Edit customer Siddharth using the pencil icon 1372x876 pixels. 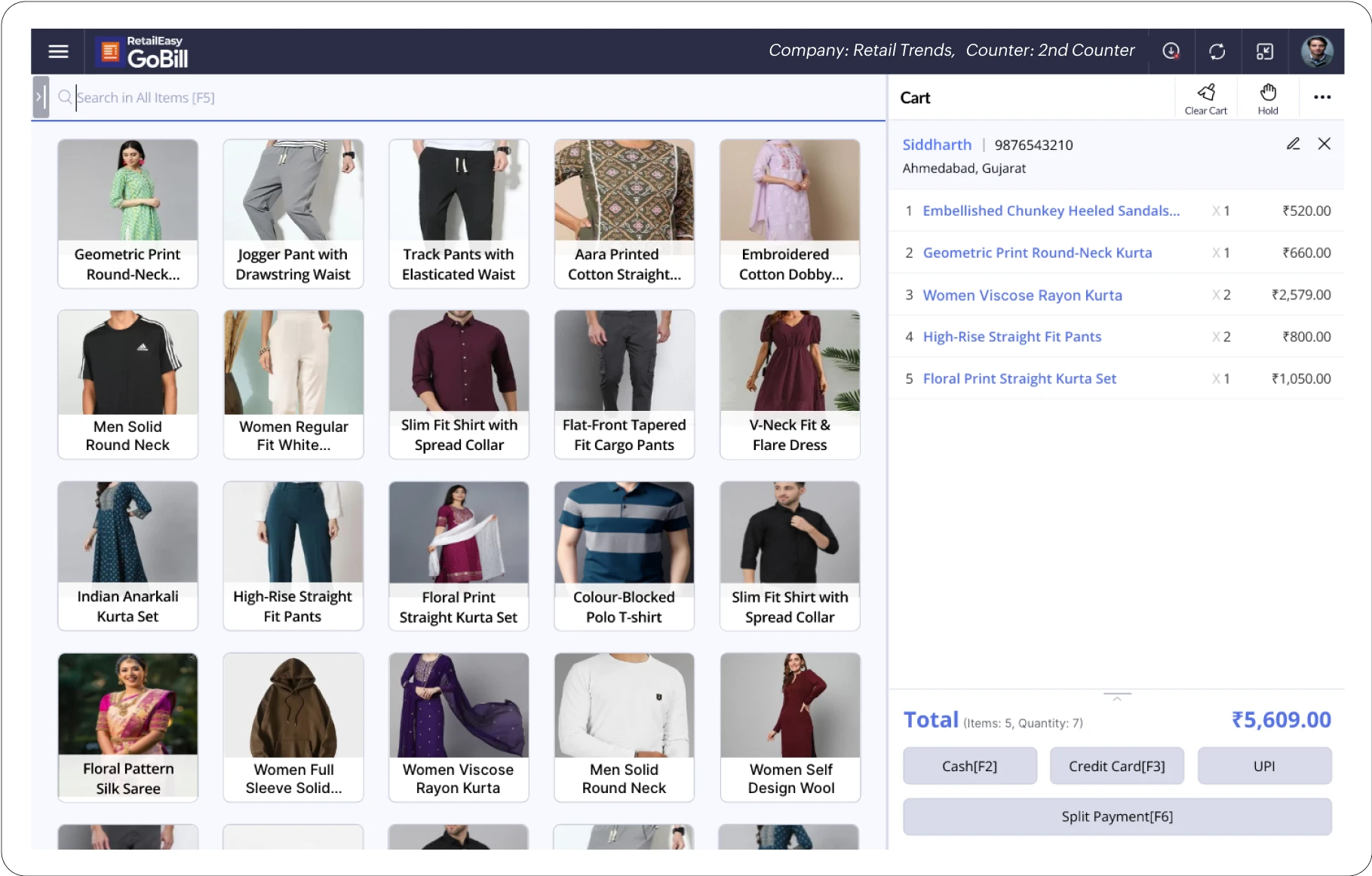[x=1293, y=144]
